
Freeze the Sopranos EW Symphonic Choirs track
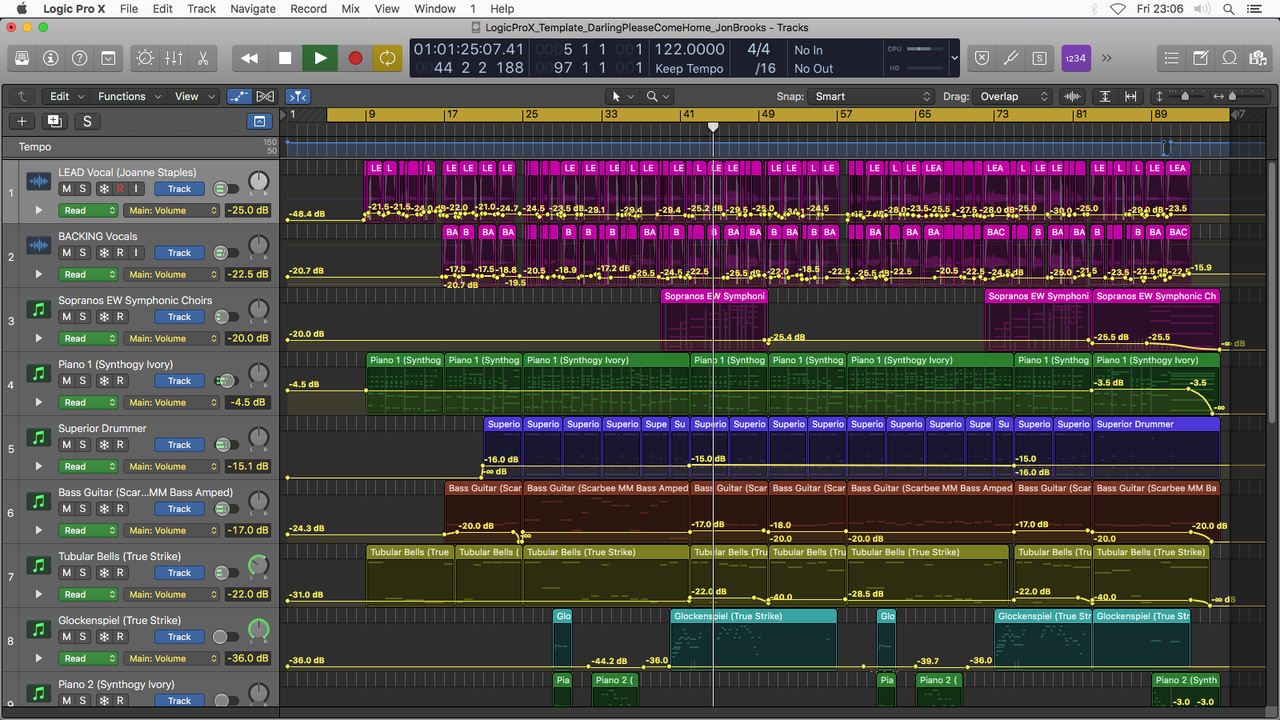pos(102,317)
